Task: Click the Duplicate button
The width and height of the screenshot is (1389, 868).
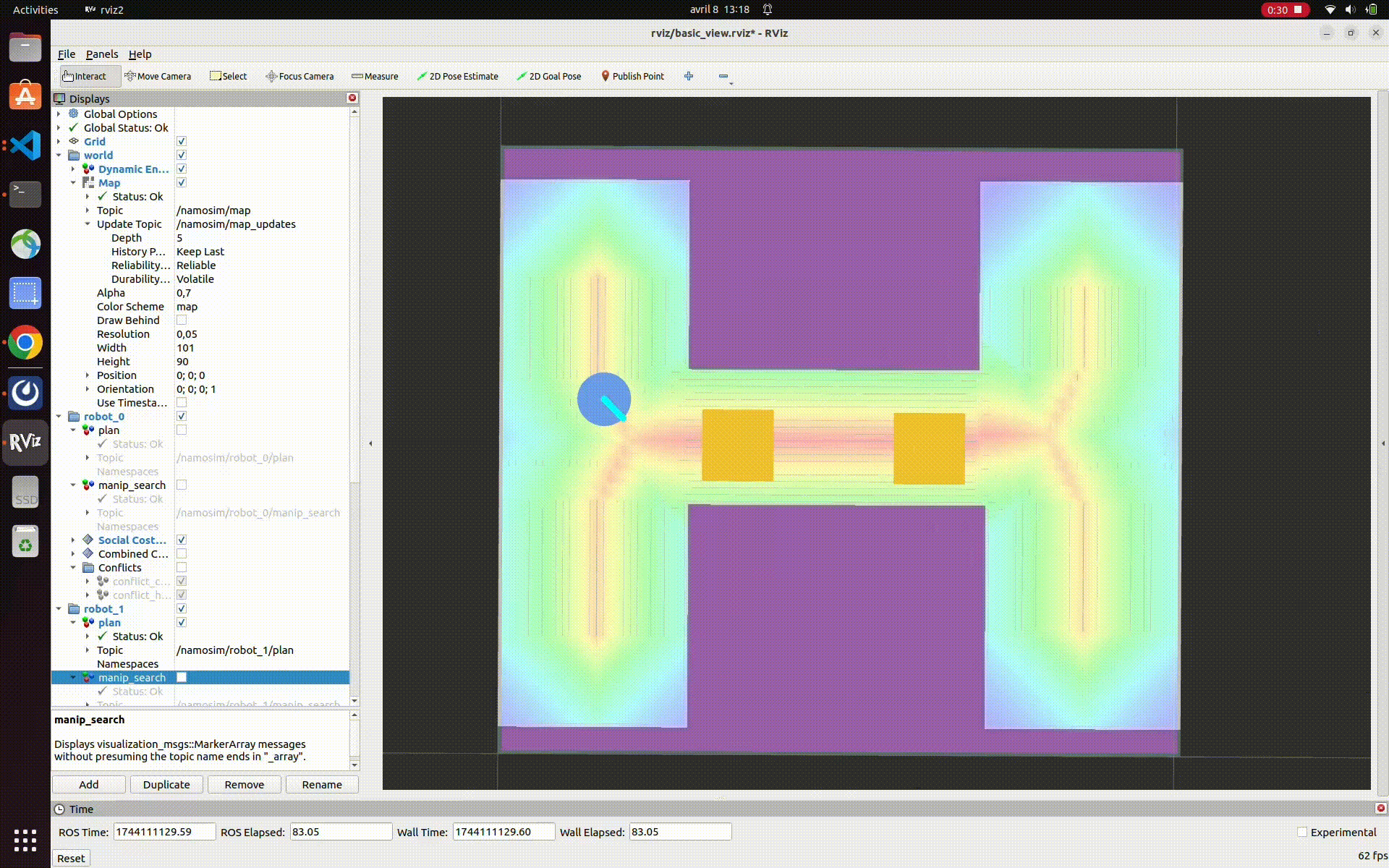Action: coord(166,784)
